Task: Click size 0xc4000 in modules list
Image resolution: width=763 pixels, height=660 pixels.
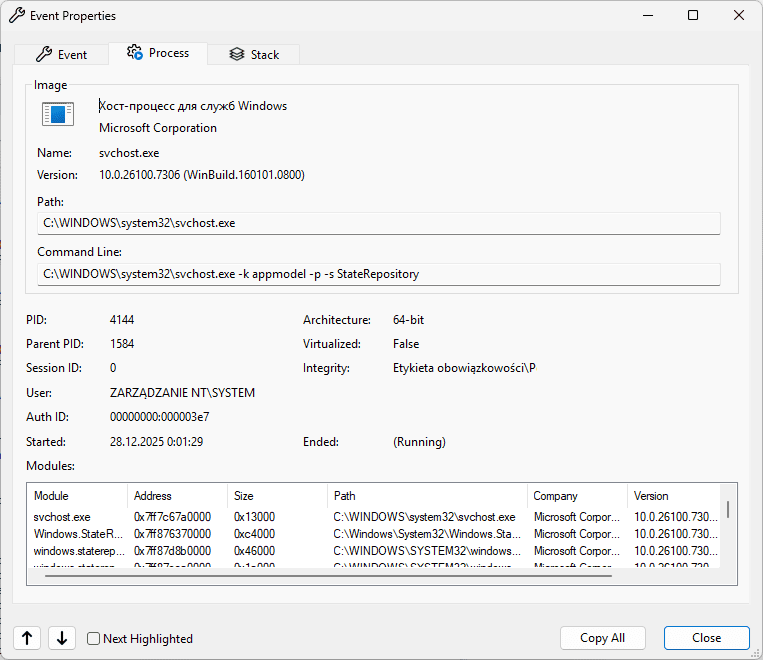Action: [254, 534]
